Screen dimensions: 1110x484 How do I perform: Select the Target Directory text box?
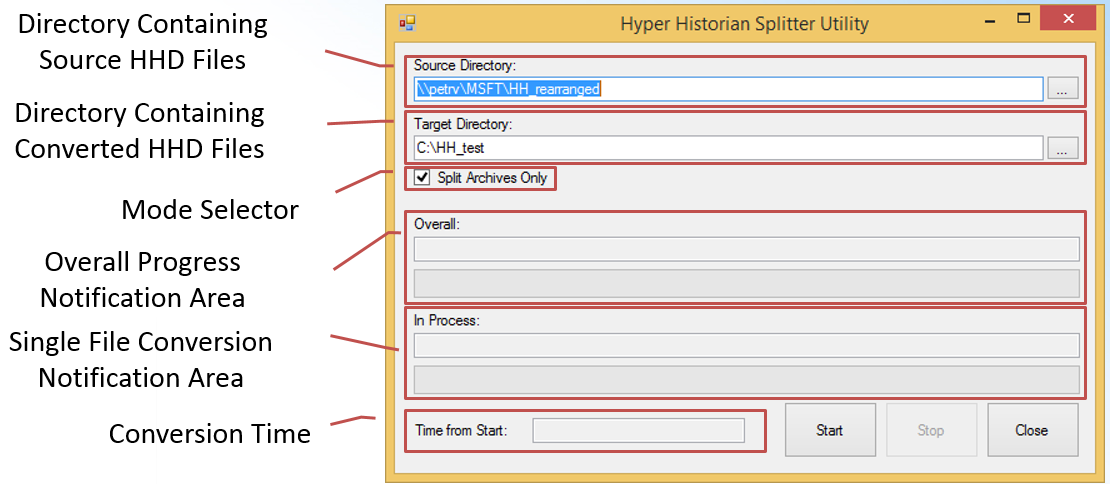point(727,148)
